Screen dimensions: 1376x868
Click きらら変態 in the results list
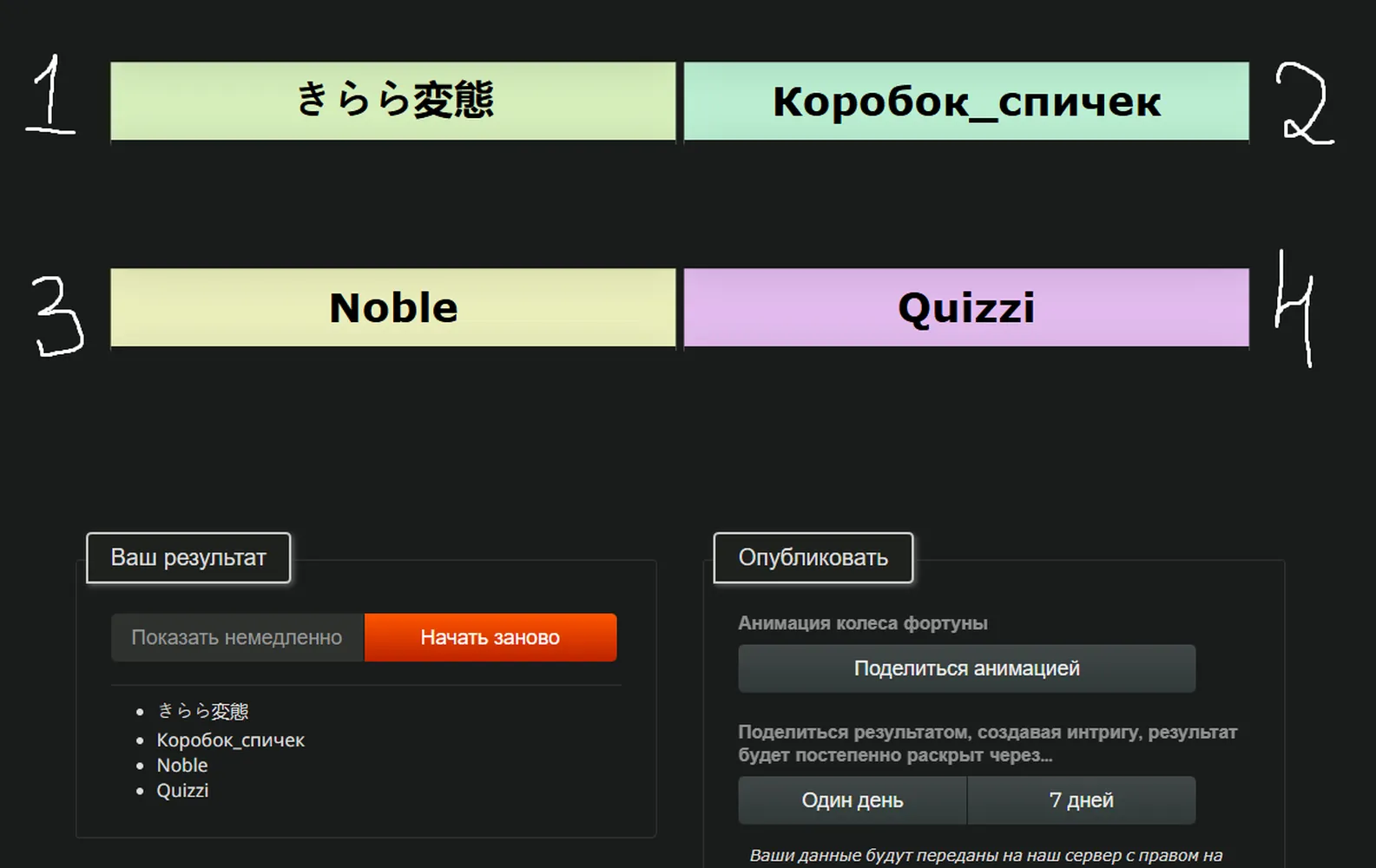pyautogui.click(x=202, y=711)
